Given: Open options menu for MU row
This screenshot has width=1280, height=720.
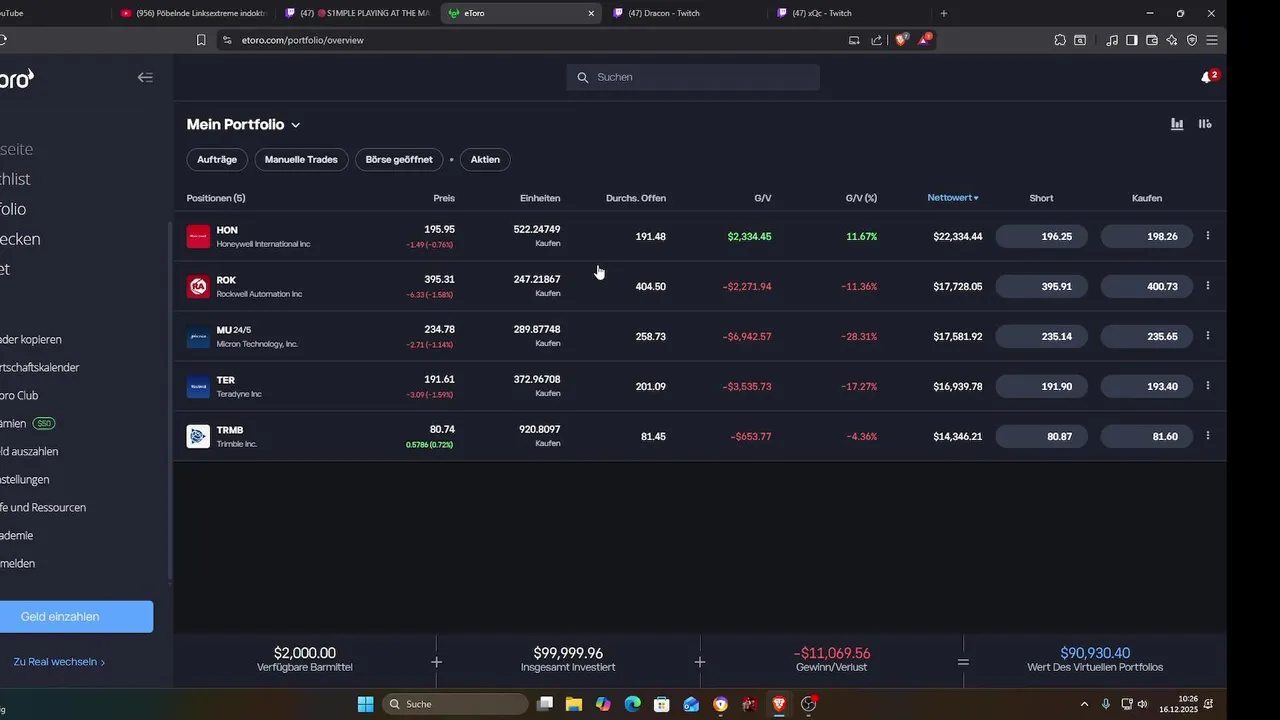Looking at the screenshot, I should click(1208, 336).
